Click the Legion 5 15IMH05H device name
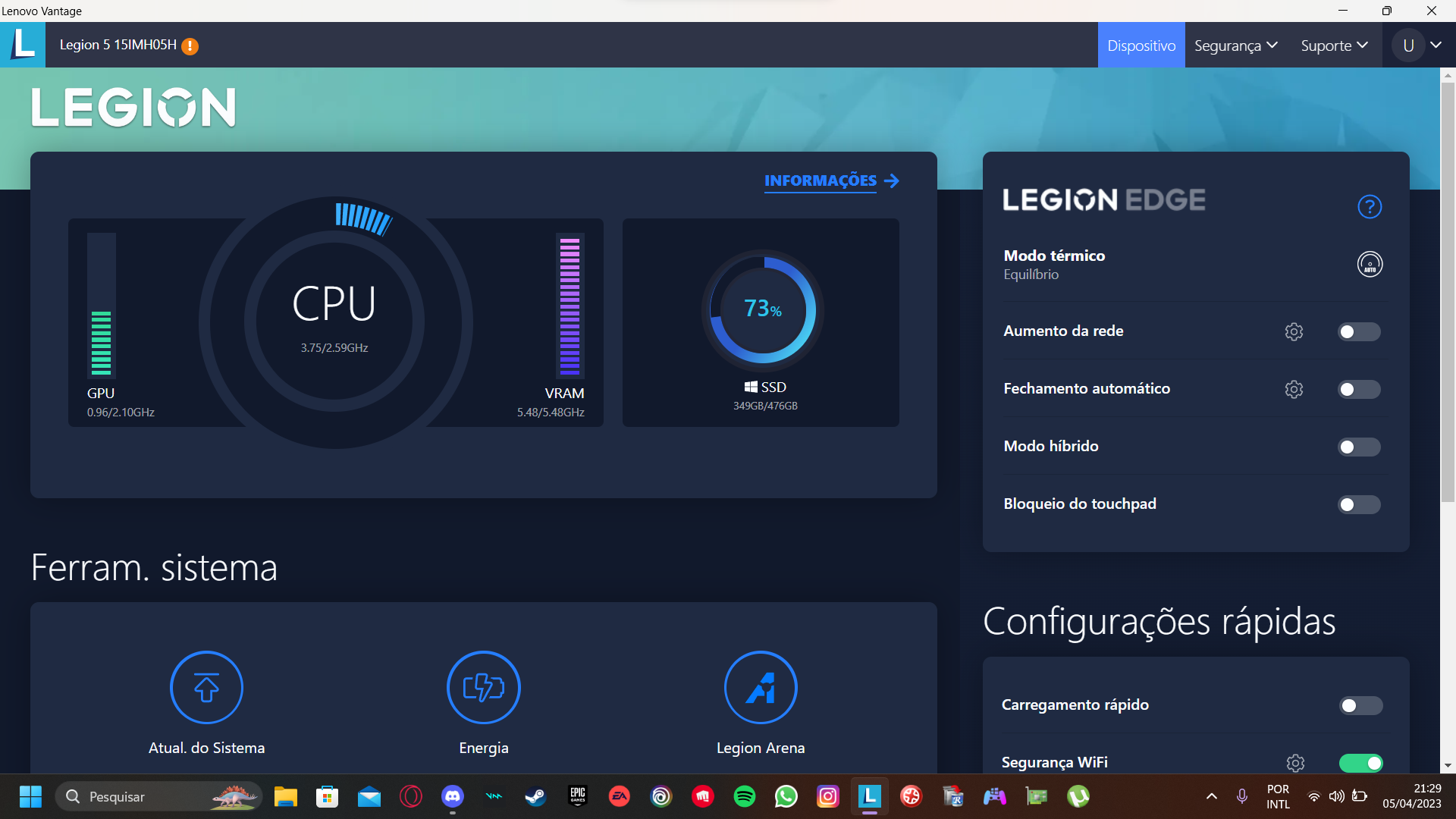Screen dimensions: 1456x819 pos(118,45)
